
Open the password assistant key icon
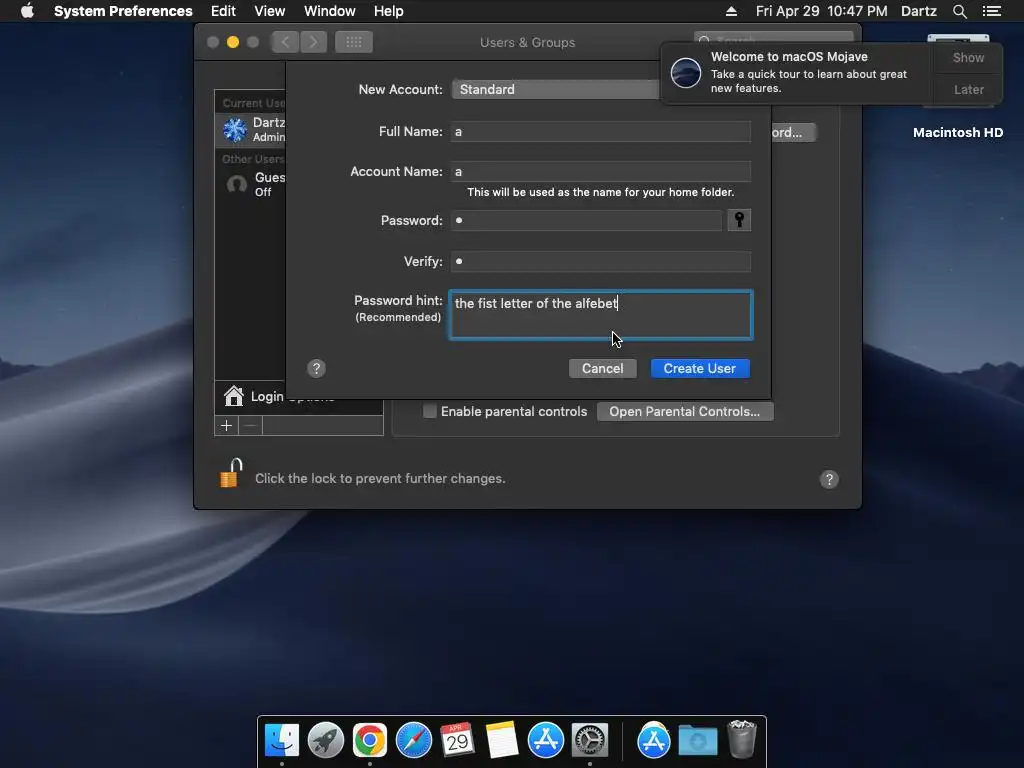pos(739,220)
